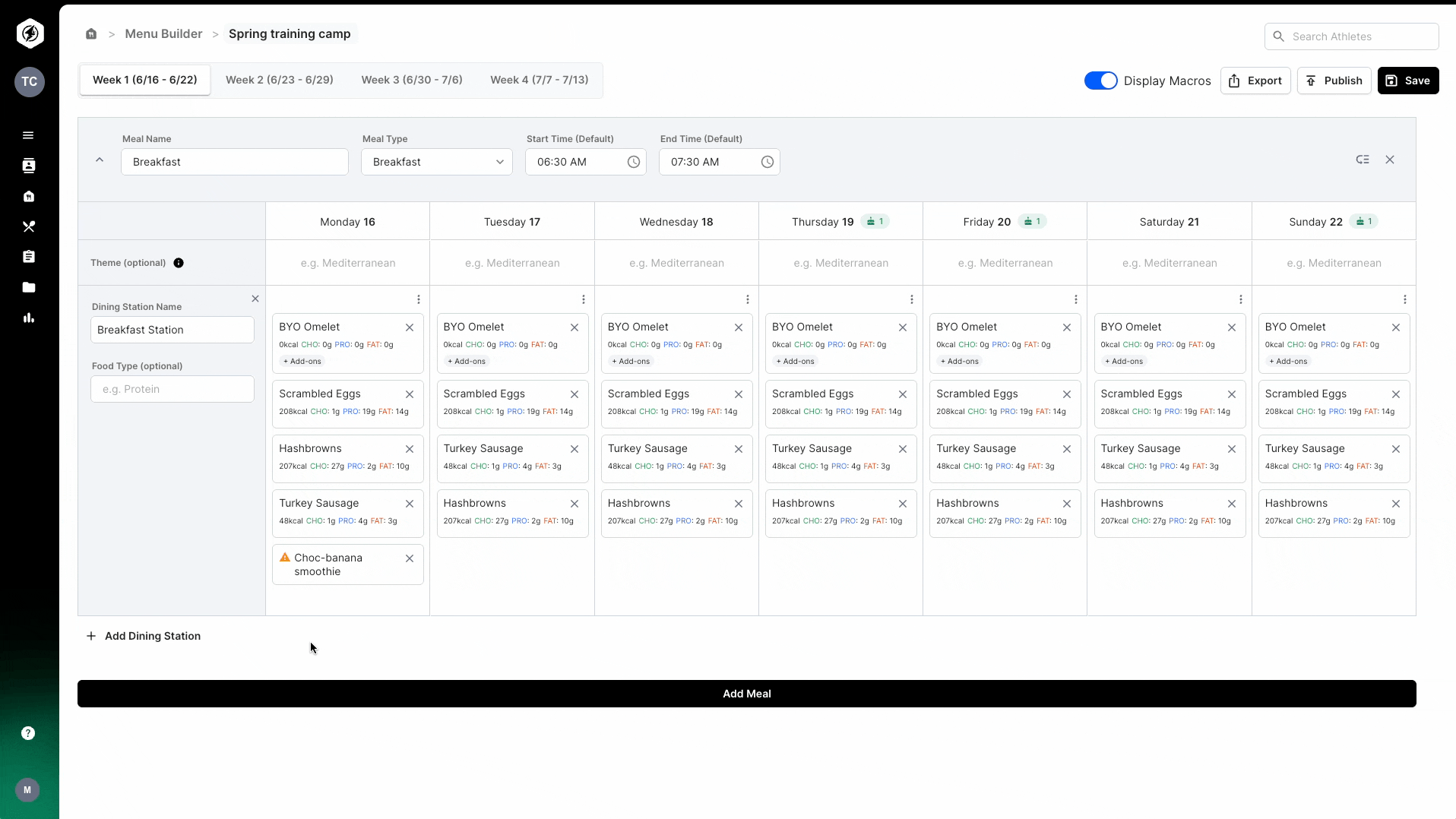The image size is (1456, 819).
Task: Open the folder icon in sidebar
Action: click(x=29, y=287)
